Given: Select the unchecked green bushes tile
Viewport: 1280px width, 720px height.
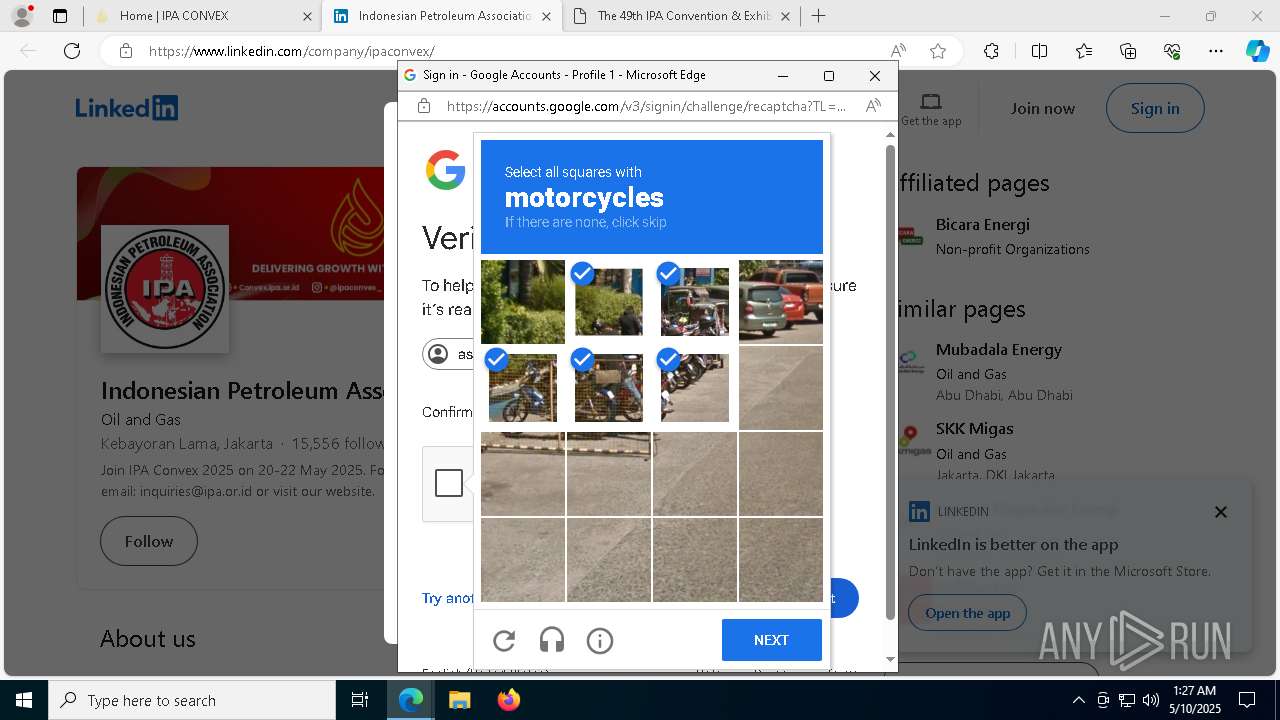Looking at the screenshot, I should click(x=523, y=302).
